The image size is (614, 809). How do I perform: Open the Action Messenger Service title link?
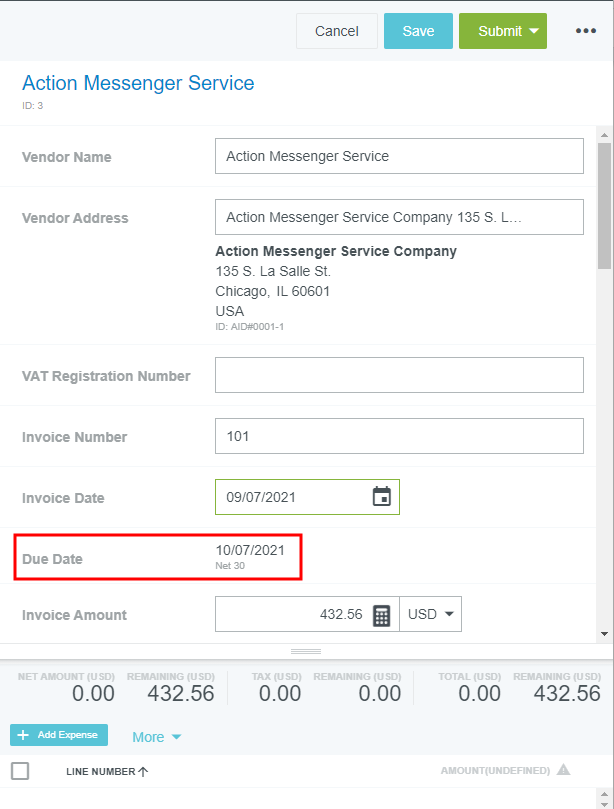pyautogui.click(x=138, y=83)
